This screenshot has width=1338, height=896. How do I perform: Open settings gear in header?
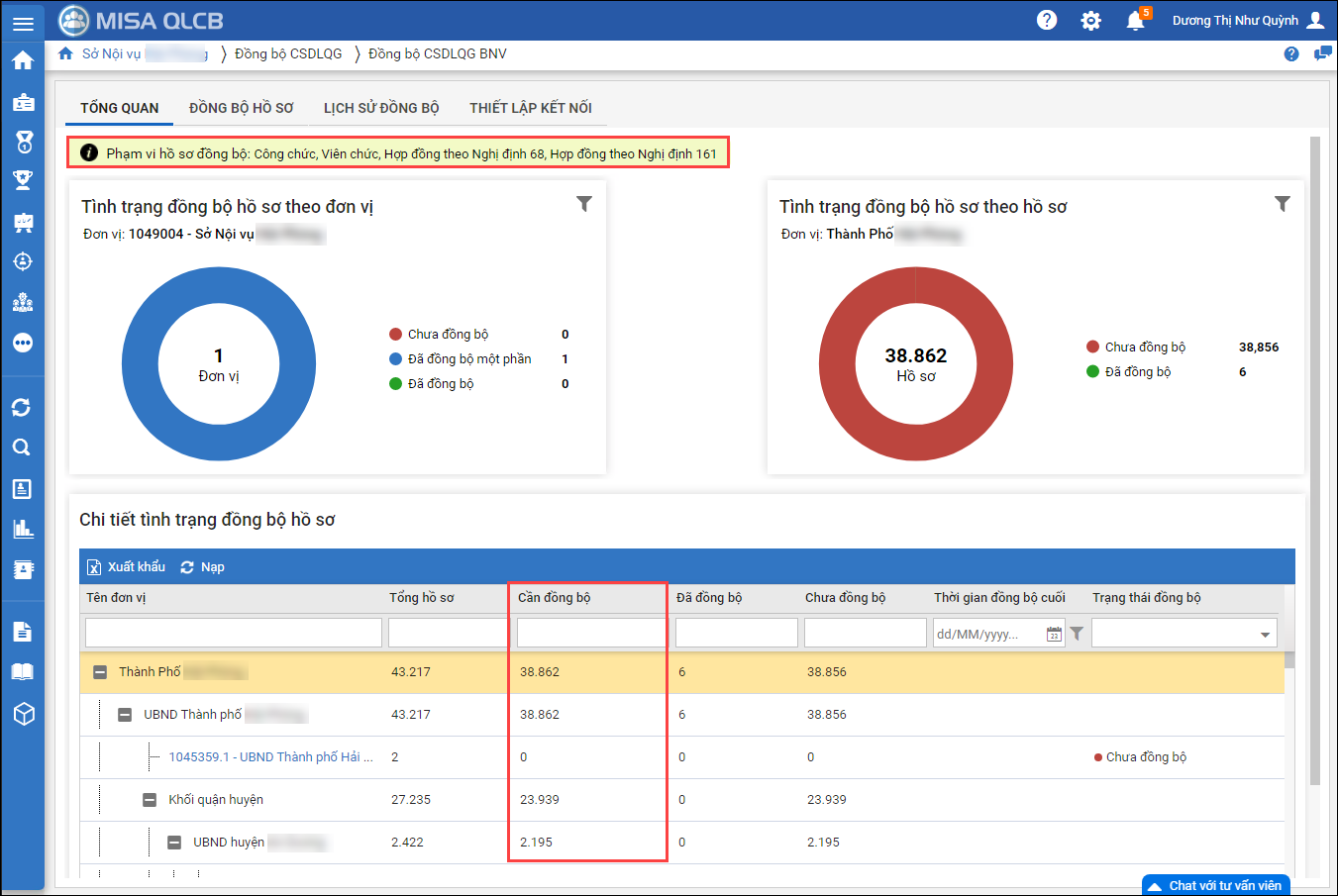[x=1090, y=21]
